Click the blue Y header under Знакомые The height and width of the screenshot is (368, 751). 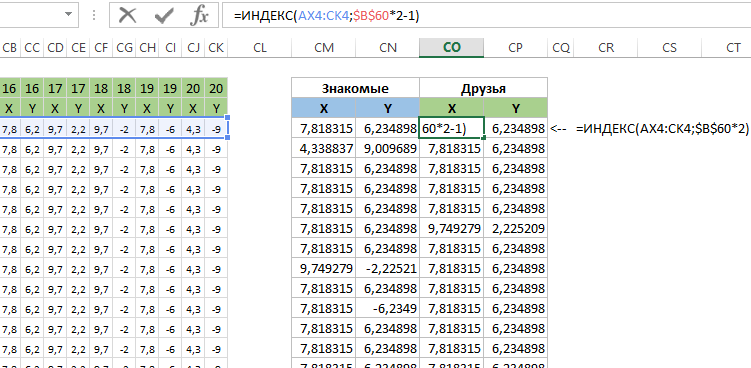pos(388,108)
